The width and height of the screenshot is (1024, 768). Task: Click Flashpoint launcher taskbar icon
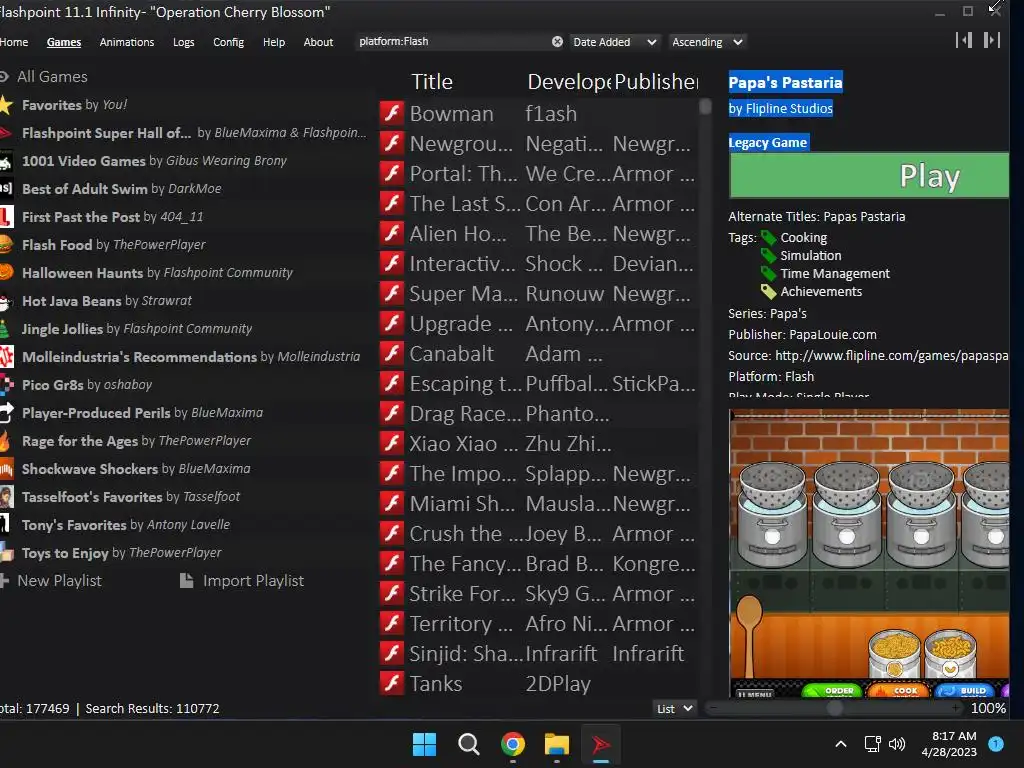click(601, 744)
